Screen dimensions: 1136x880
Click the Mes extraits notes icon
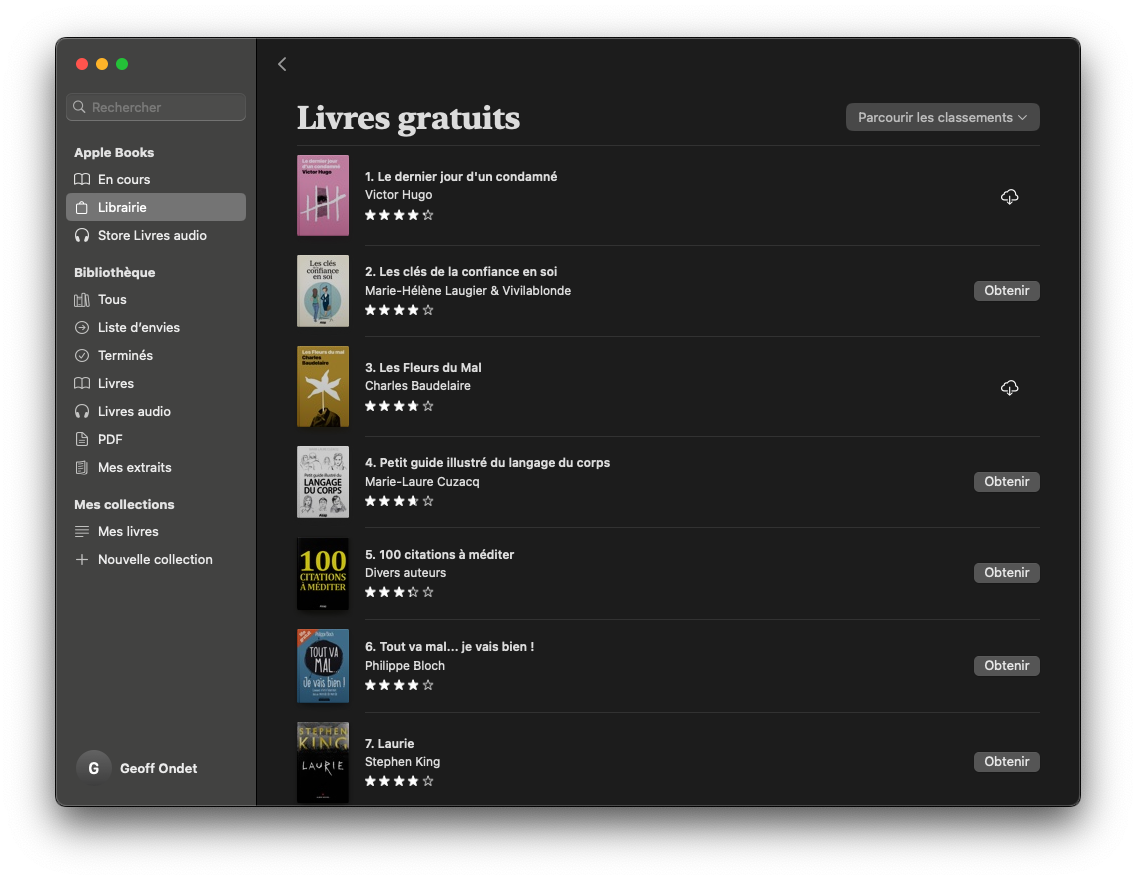point(82,467)
